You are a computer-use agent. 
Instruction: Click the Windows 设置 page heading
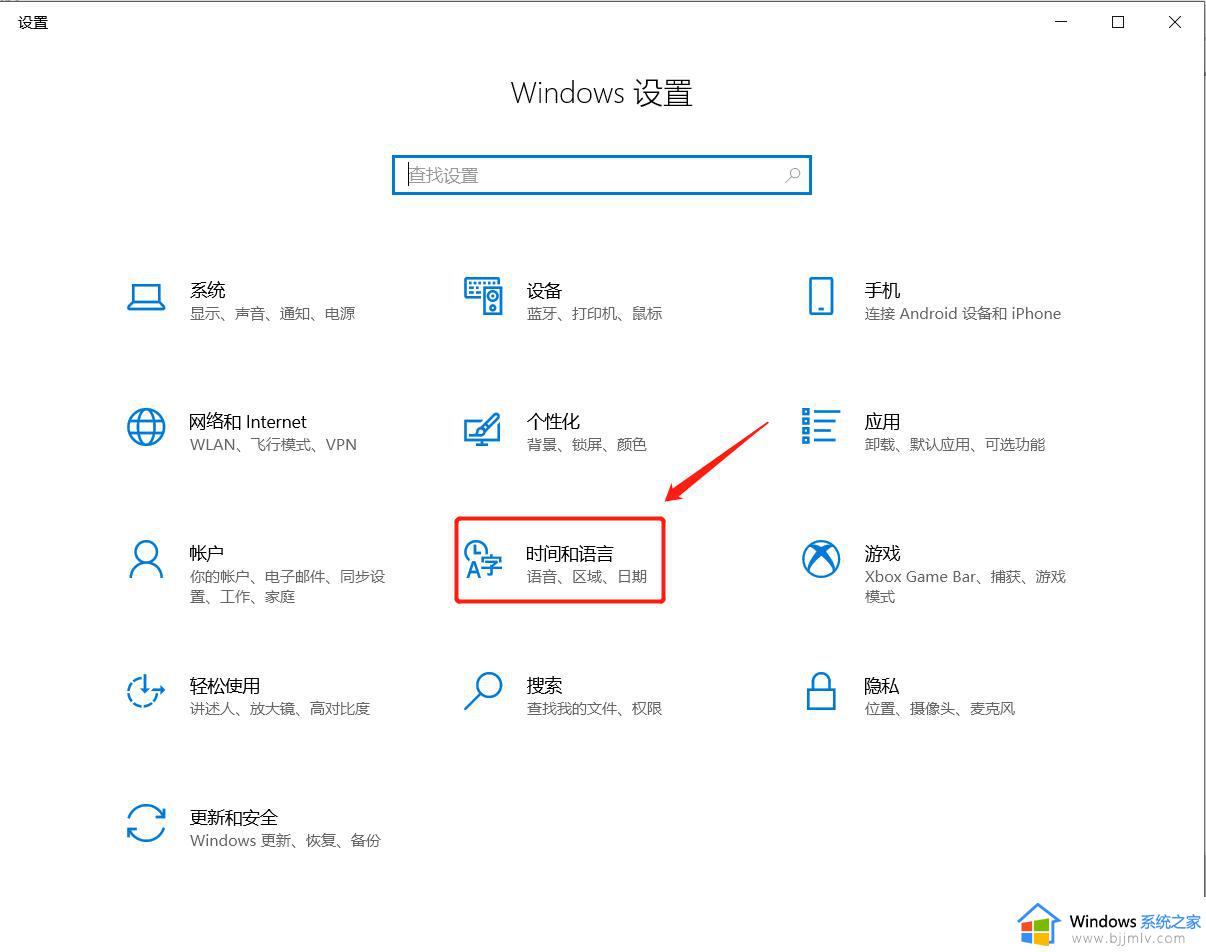[602, 93]
